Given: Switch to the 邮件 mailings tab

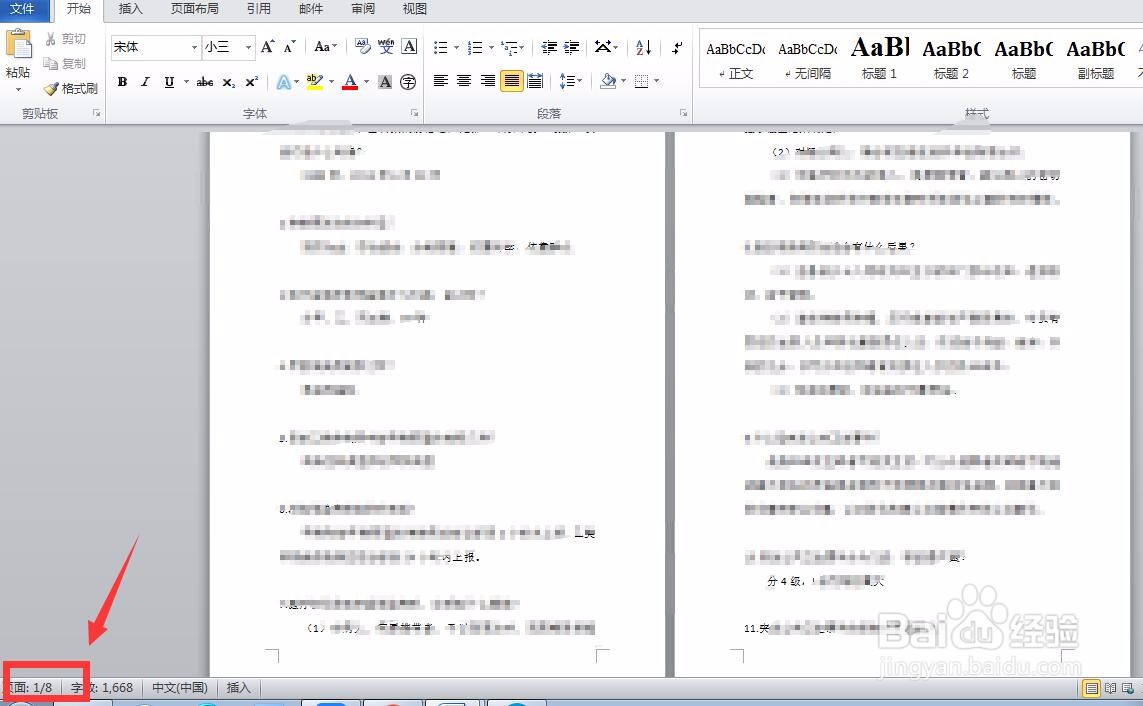Looking at the screenshot, I should pos(311,9).
